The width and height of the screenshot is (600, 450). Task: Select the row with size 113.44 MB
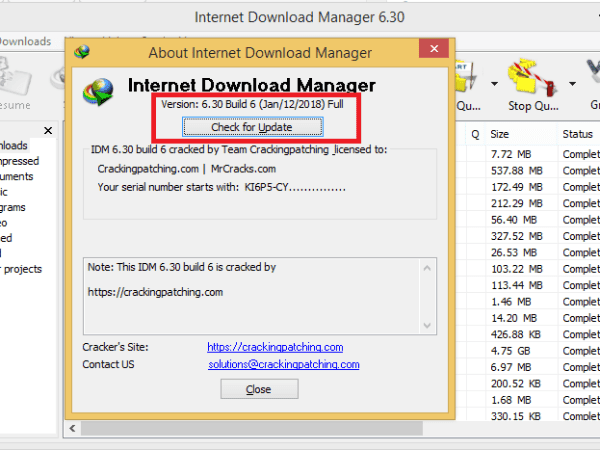tap(528, 285)
